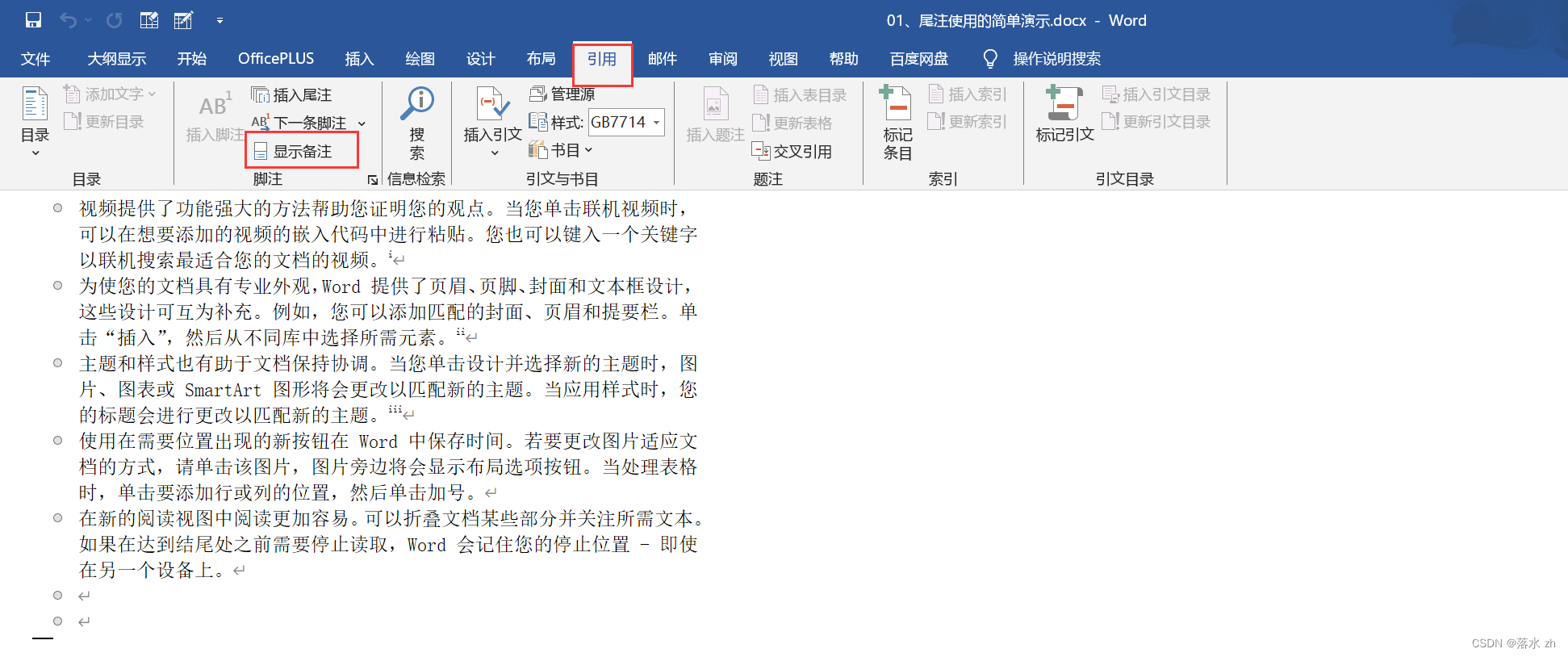Switch to the 布局 tab
1568x657 pixels.
(x=541, y=59)
